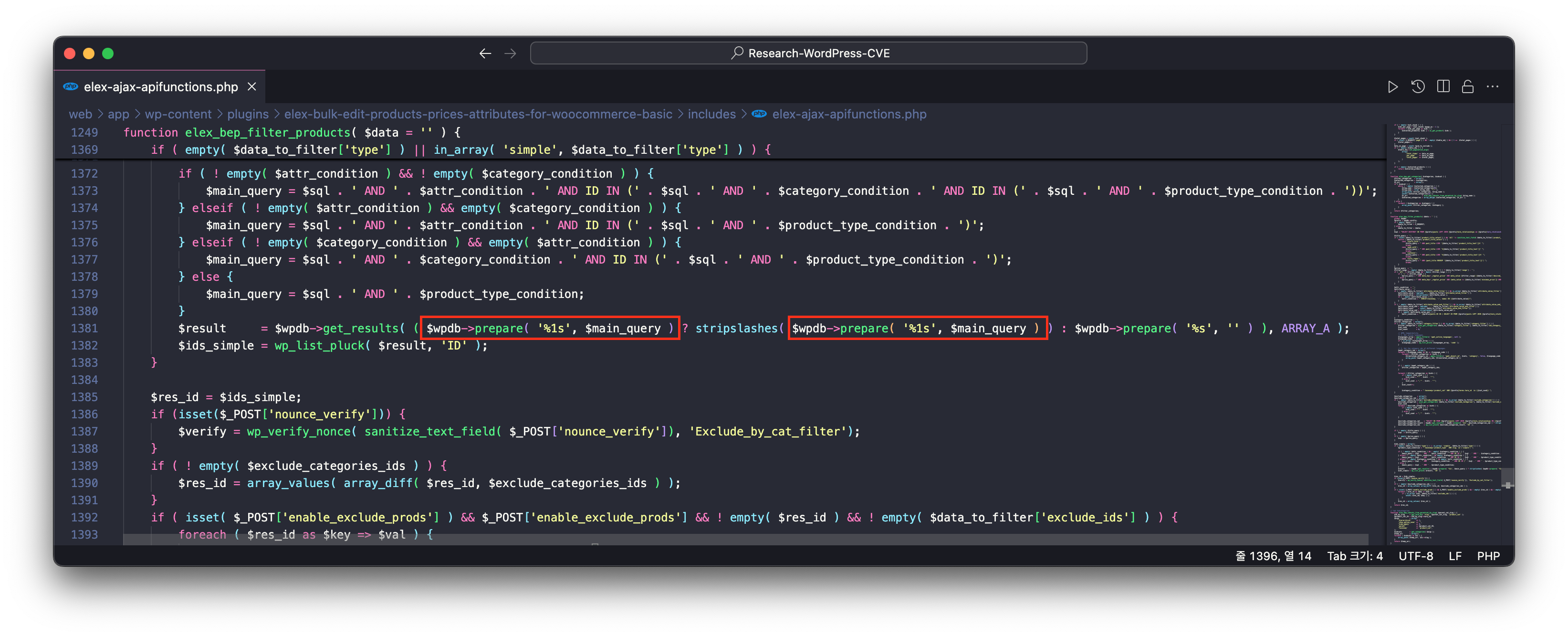
Task: Click 'stripslashes' on line 1381
Action: tap(737, 328)
